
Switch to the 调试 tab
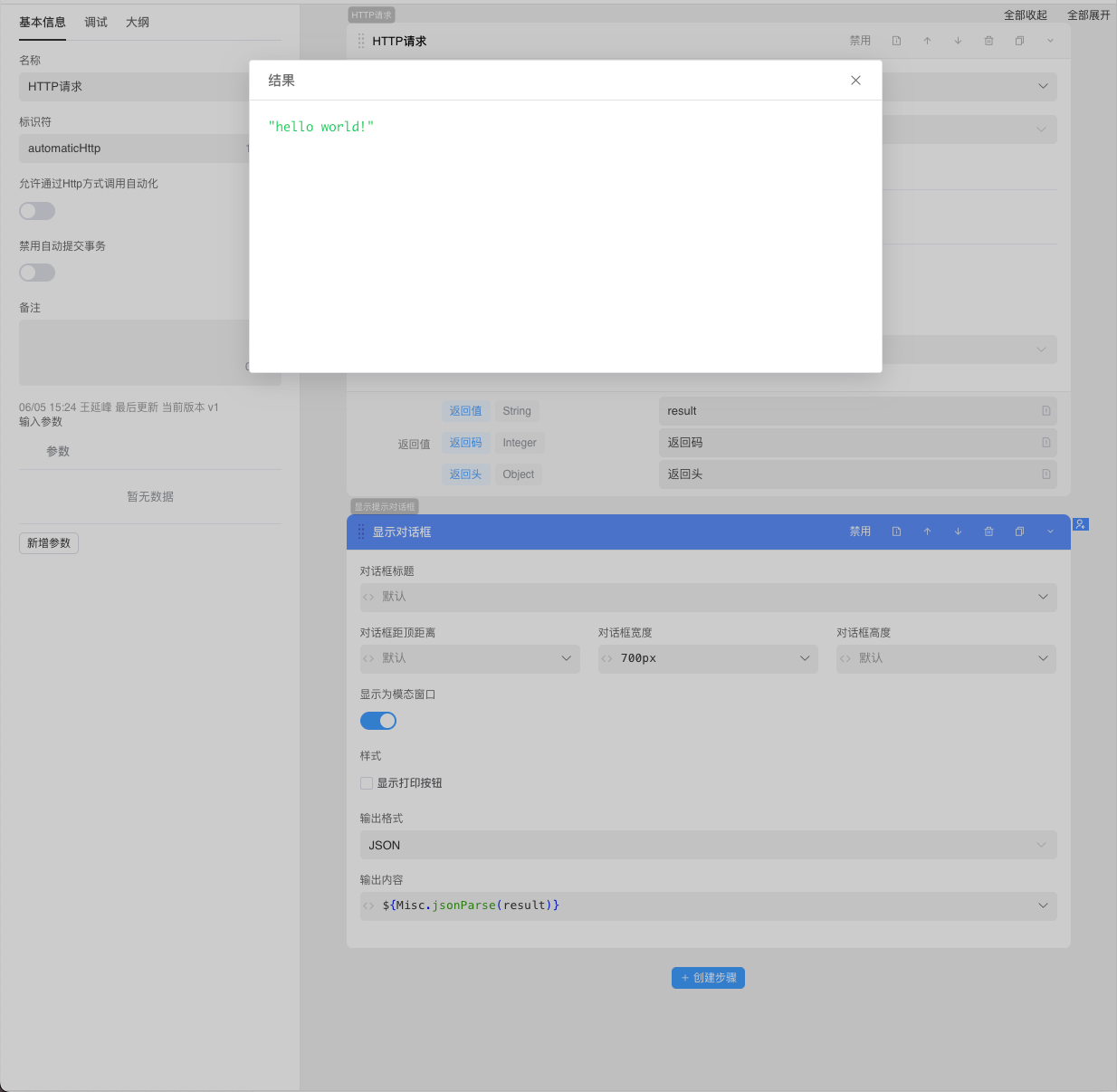pos(96,23)
